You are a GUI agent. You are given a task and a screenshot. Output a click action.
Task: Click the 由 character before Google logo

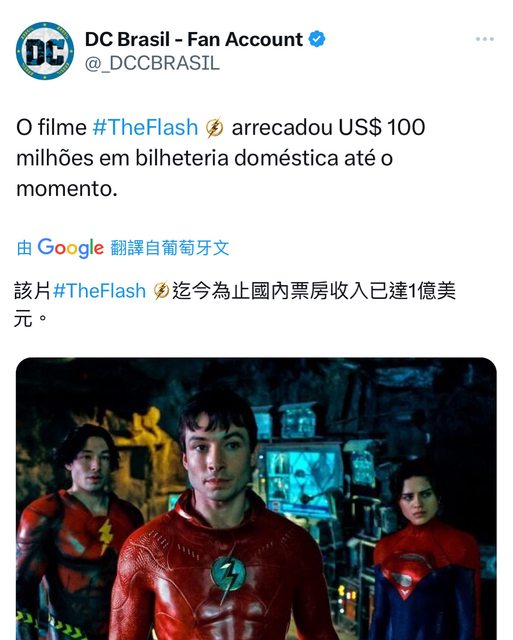(24, 248)
